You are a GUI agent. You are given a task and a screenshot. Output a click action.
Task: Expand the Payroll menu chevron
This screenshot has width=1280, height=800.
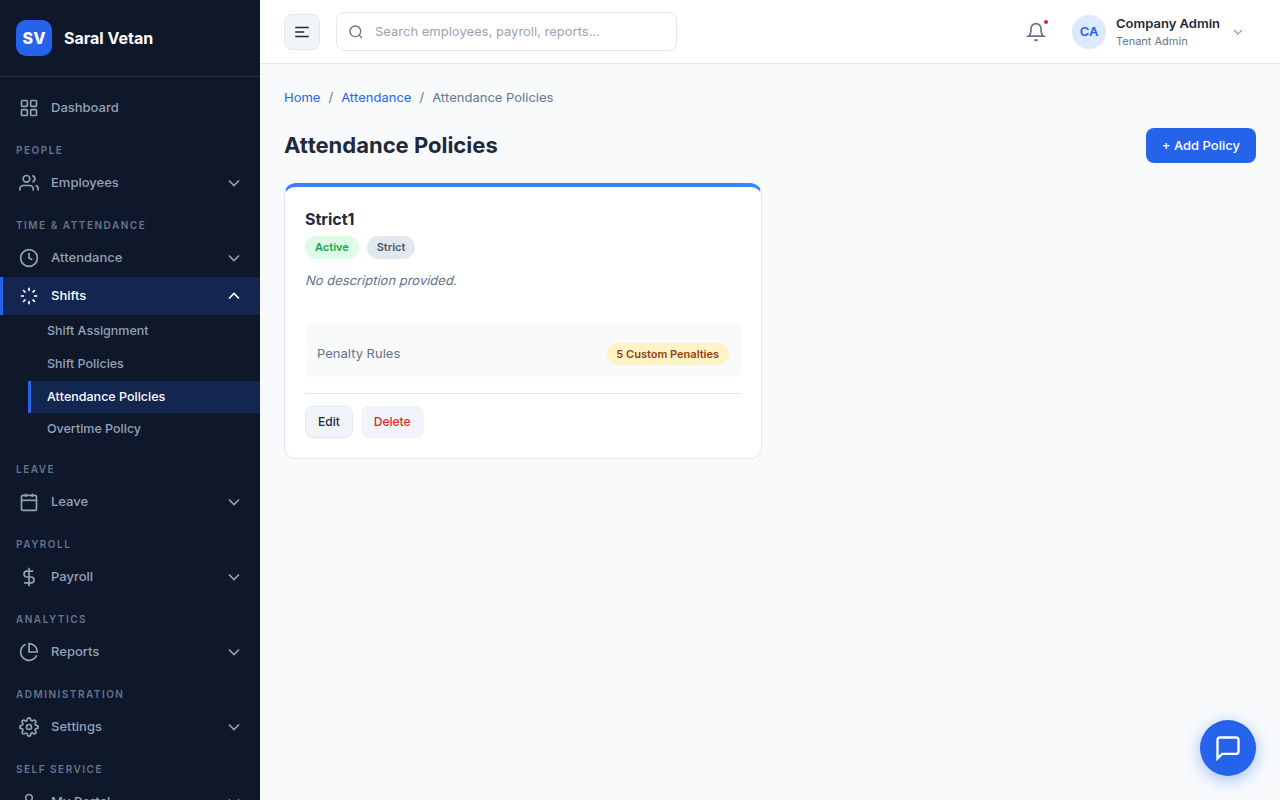pos(234,577)
